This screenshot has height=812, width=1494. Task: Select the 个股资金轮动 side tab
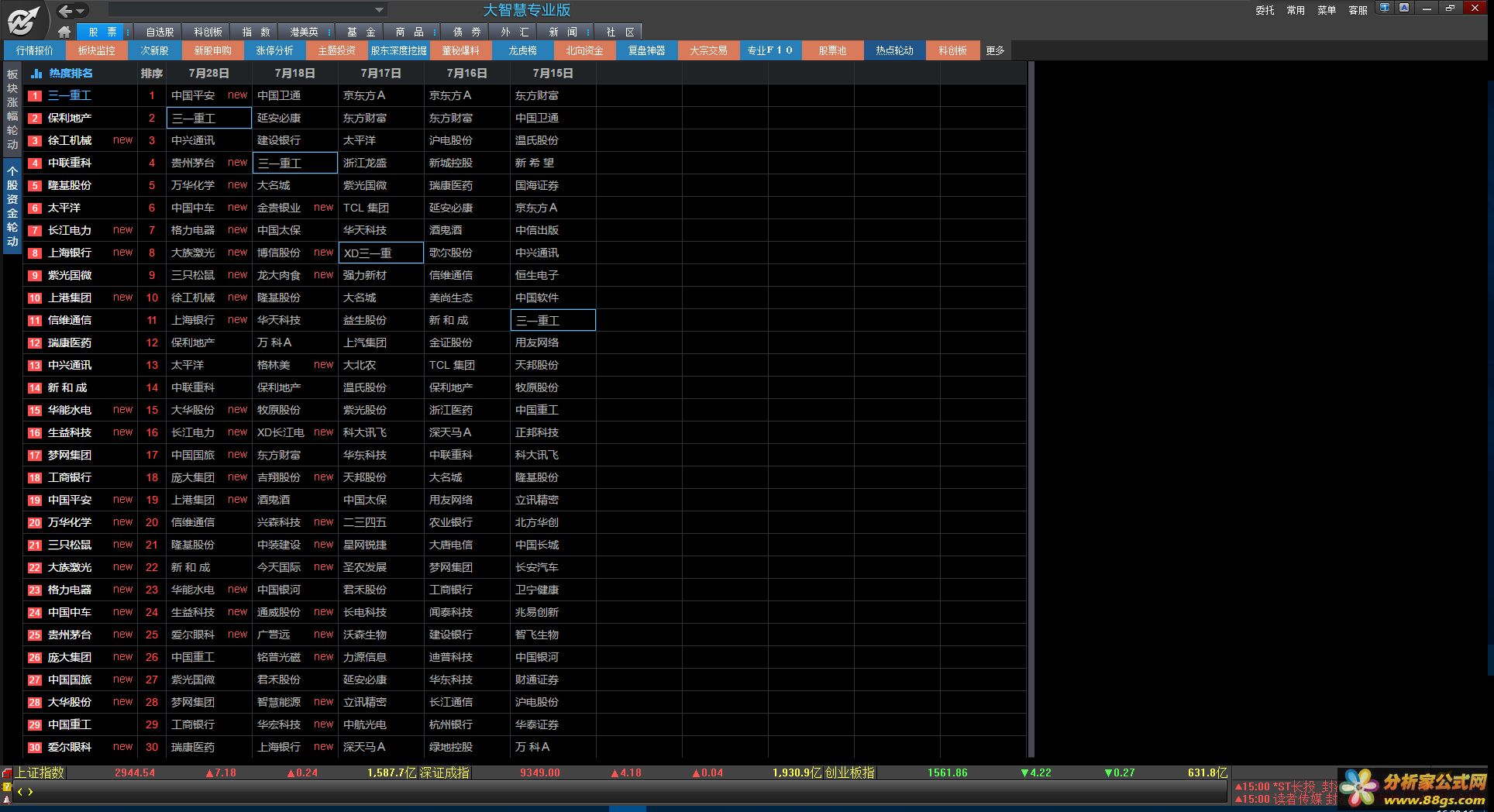click(x=12, y=205)
